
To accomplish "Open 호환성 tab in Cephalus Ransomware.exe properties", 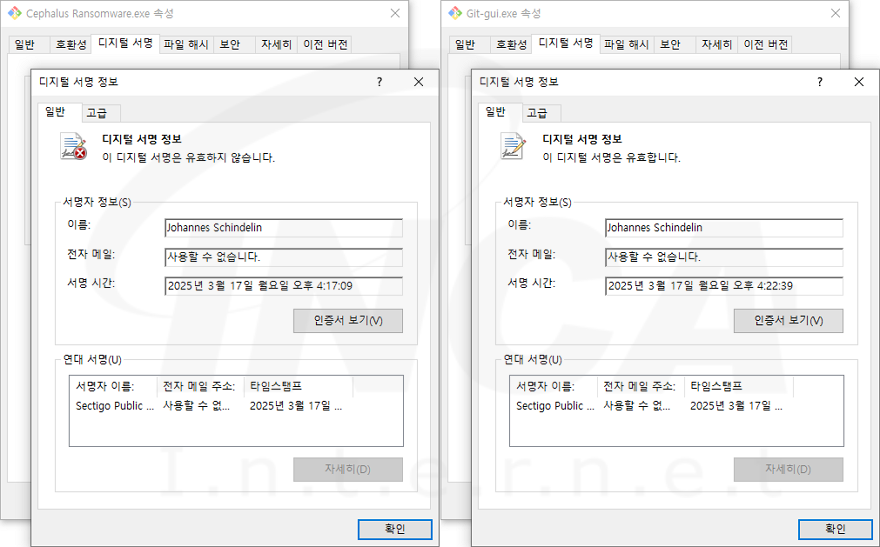I will tap(71, 45).
